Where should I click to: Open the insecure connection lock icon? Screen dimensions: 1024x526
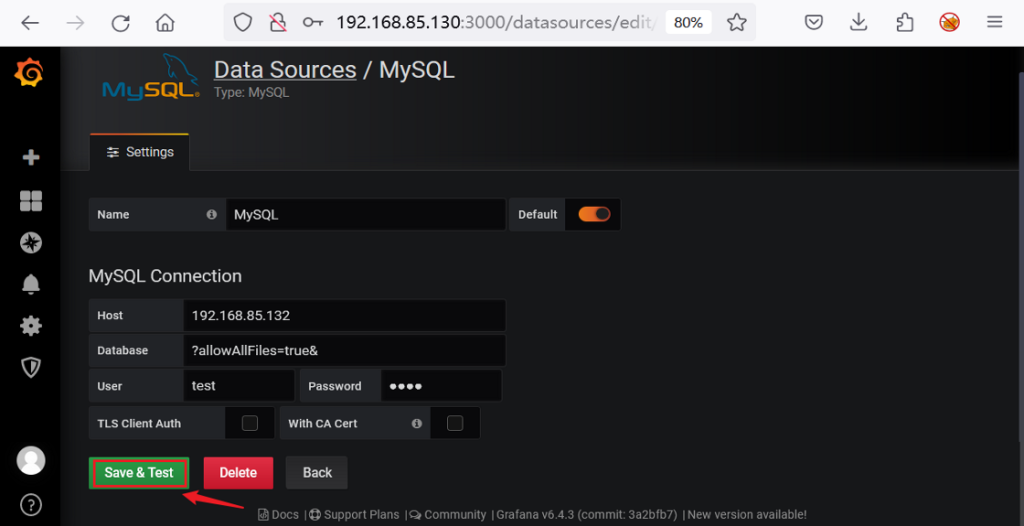pyautogui.click(x=278, y=23)
